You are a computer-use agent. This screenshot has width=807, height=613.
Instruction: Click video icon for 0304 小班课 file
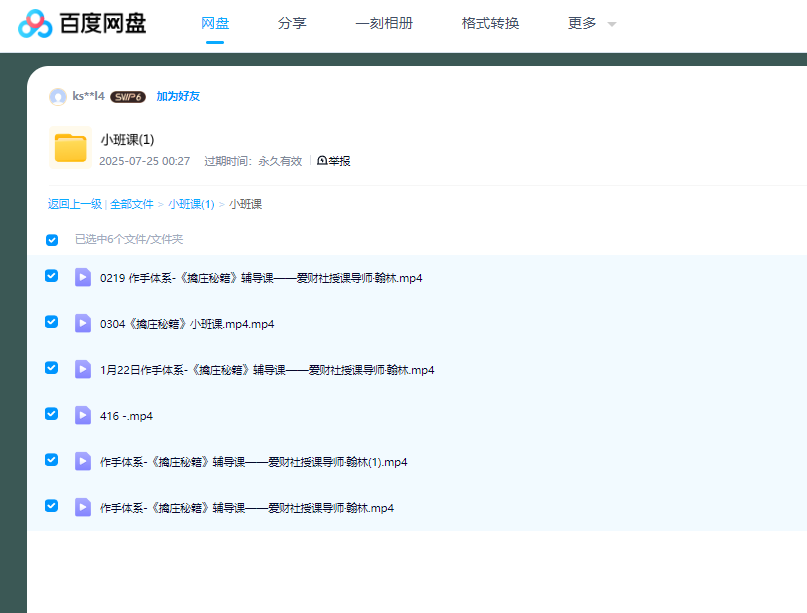pyautogui.click(x=83, y=323)
